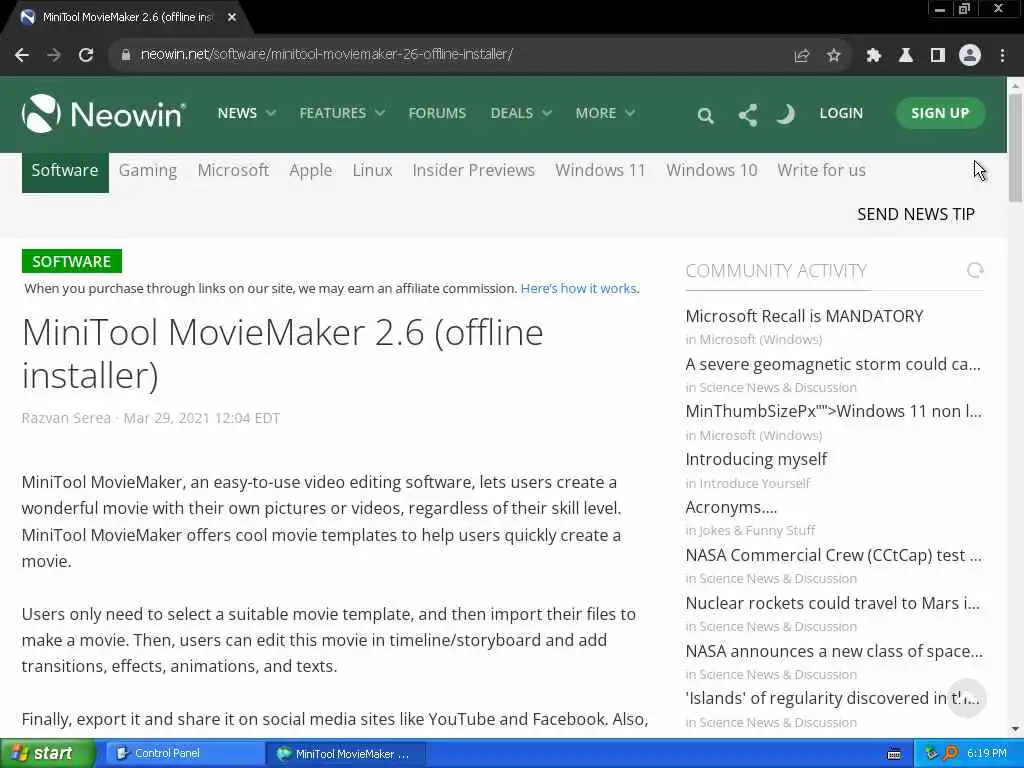This screenshot has width=1024, height=768.
Task: Select the Apple category tab
Action: point(311,170)
